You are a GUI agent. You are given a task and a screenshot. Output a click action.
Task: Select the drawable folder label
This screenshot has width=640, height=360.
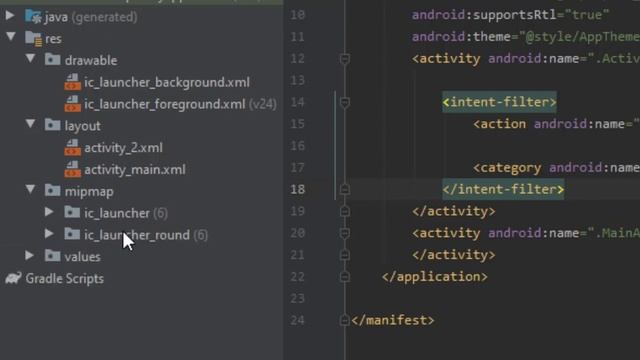coord(91,60)
